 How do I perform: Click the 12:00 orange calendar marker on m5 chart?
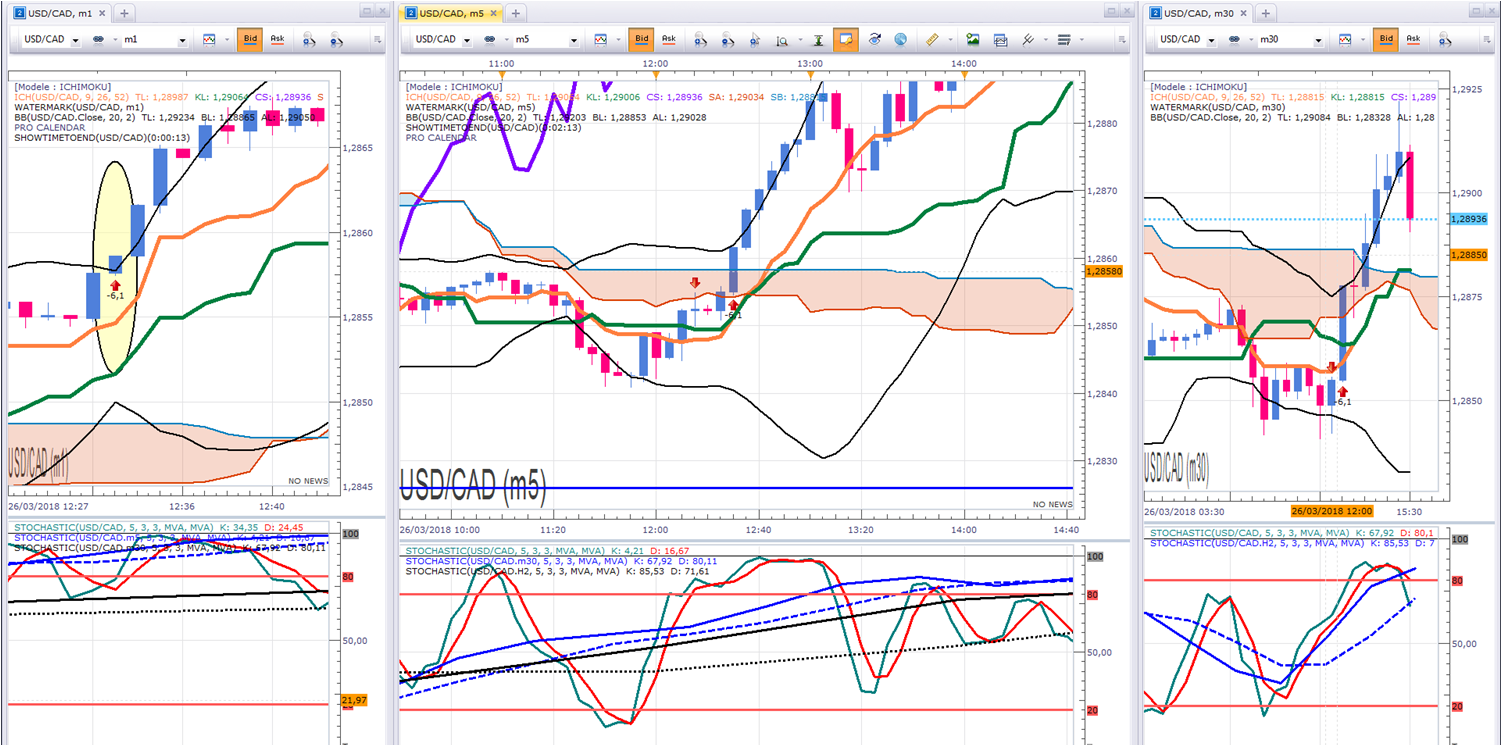click(x=656, y=75)
